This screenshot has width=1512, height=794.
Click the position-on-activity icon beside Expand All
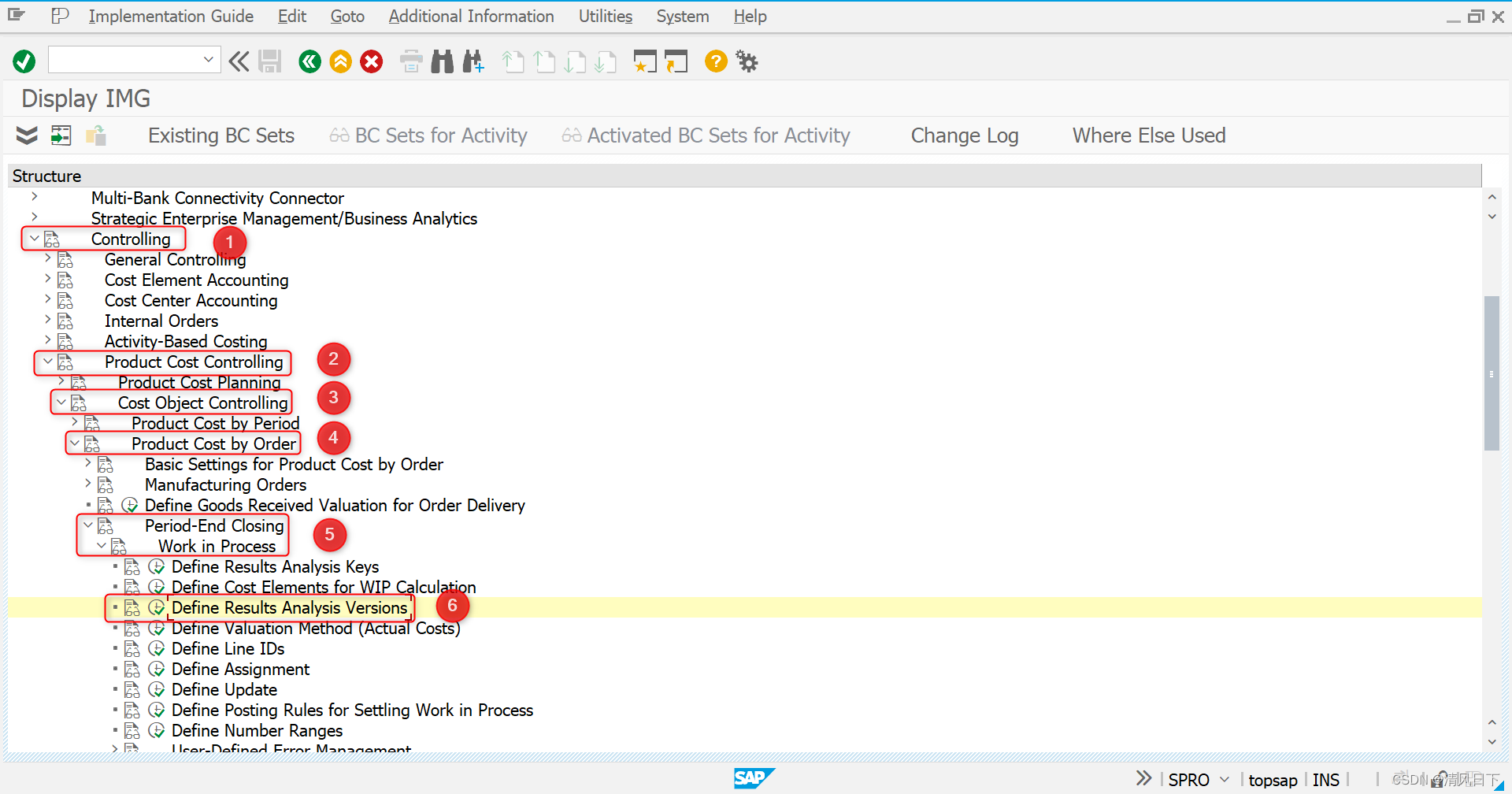[x=61, y=135]
